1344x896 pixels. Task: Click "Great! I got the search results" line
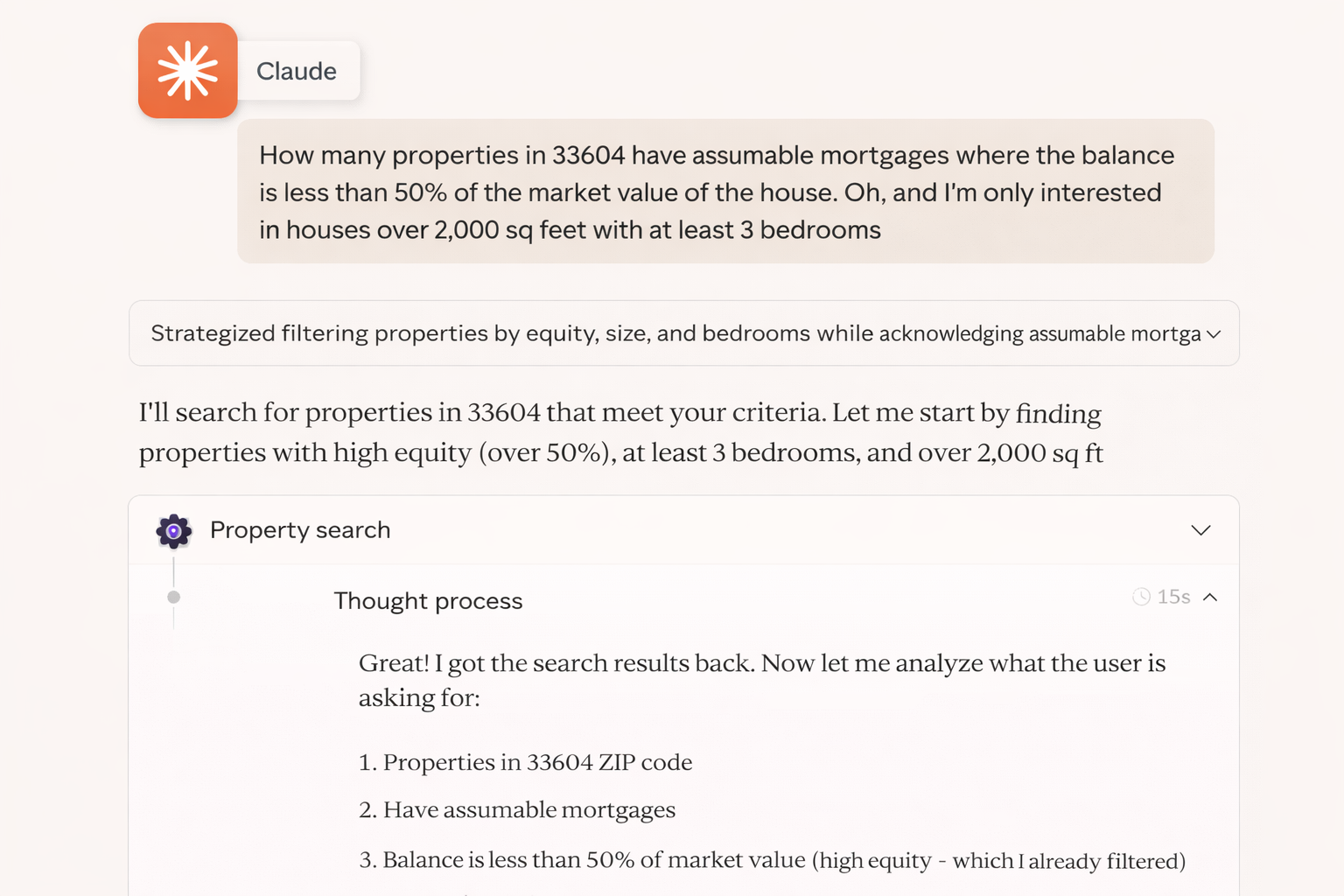[761, 663]
